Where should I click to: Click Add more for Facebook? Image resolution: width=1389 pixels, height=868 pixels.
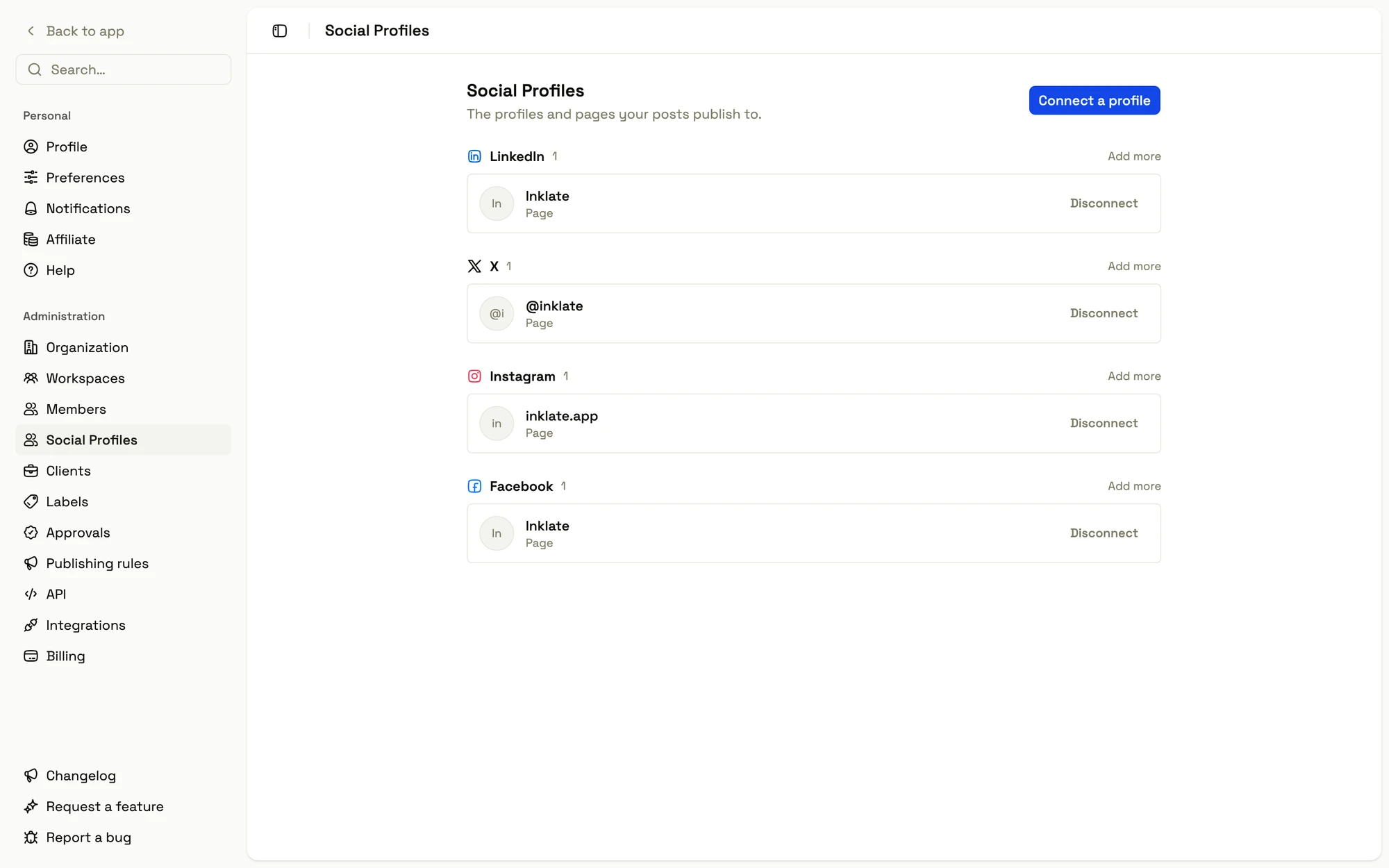coord(1134,486)
